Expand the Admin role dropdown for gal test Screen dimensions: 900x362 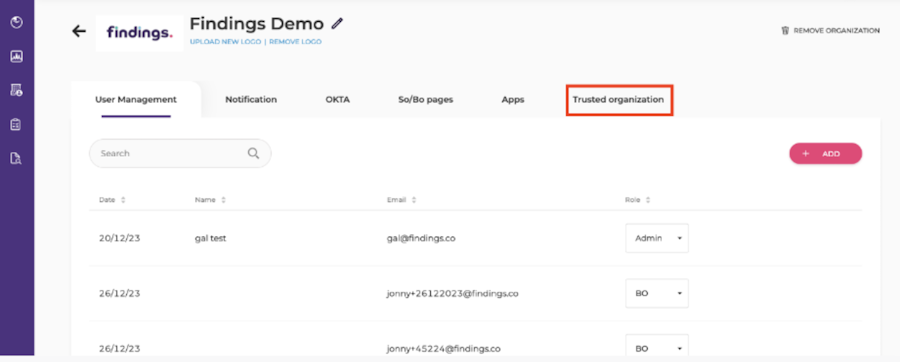point(657,238)
